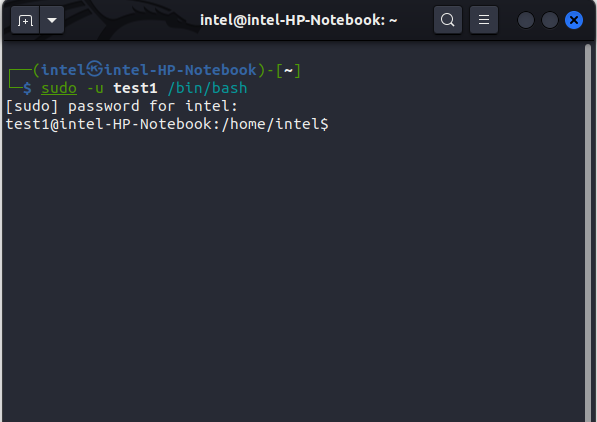The height and width of the screenshot is (422, 597).
Task: Click the tilde directory in the prompt brackets
Action: pyautogui.click(x=288, y=70)
